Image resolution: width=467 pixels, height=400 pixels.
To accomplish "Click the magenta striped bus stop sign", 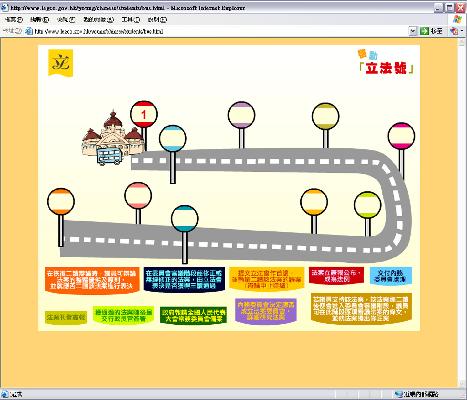I will coord(401,136).
